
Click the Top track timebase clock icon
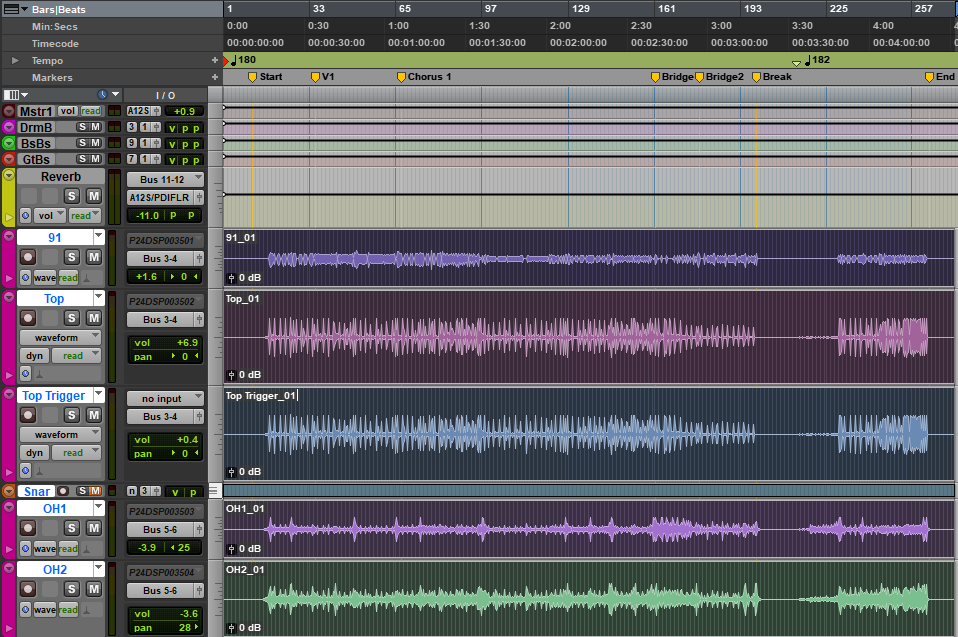pos(26,373)
